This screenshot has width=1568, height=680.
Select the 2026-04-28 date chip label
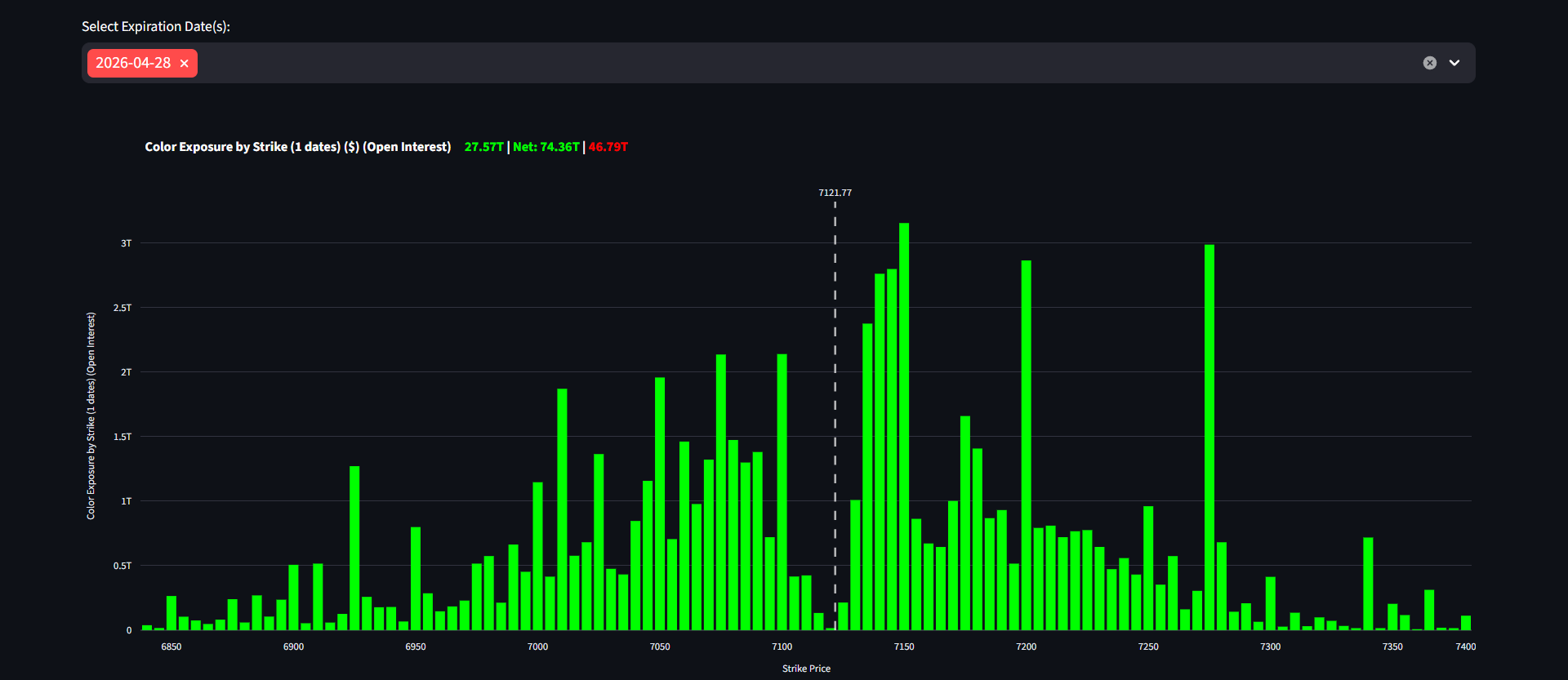tap(133, 63)
